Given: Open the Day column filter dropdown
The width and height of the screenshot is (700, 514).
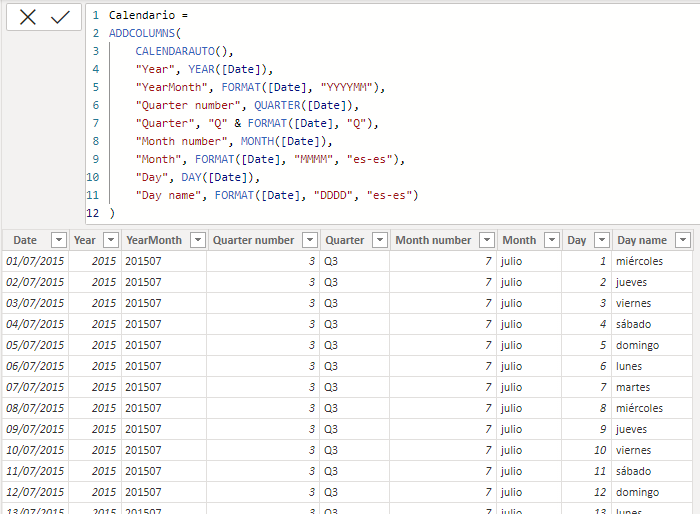Looking at the screenshot, I should (x=601, y=240).
